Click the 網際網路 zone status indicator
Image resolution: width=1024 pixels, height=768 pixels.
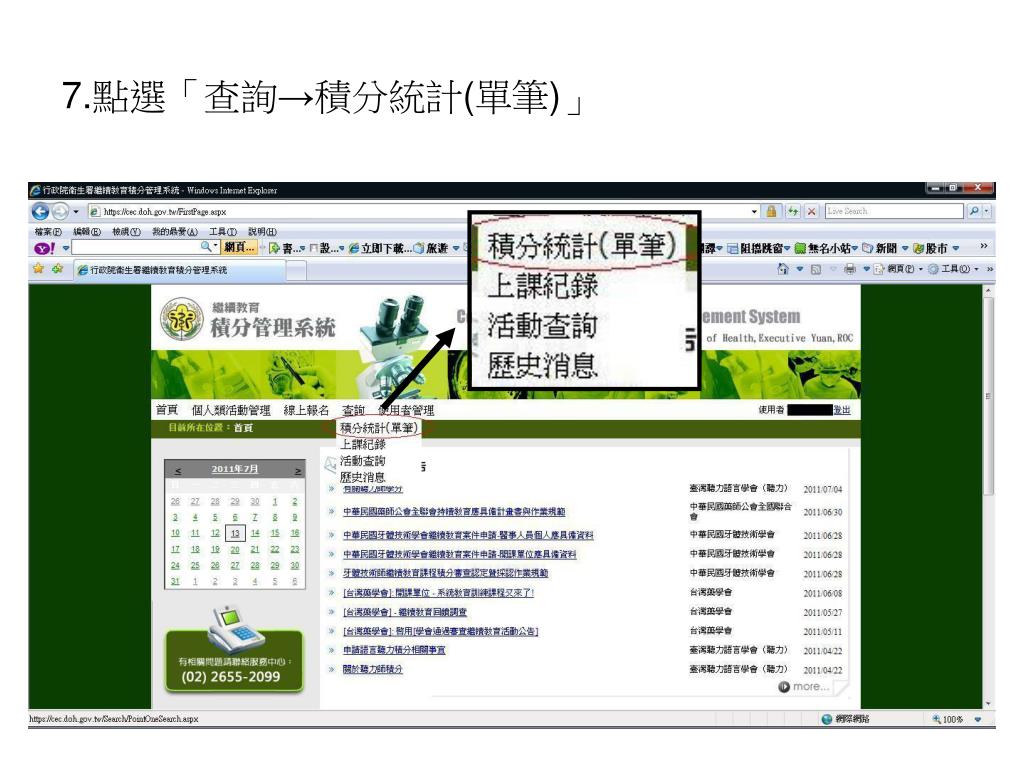point(846,719)
